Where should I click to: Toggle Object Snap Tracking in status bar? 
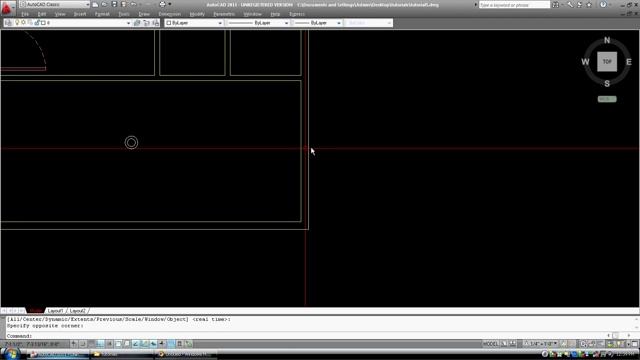tap(136, 344)
